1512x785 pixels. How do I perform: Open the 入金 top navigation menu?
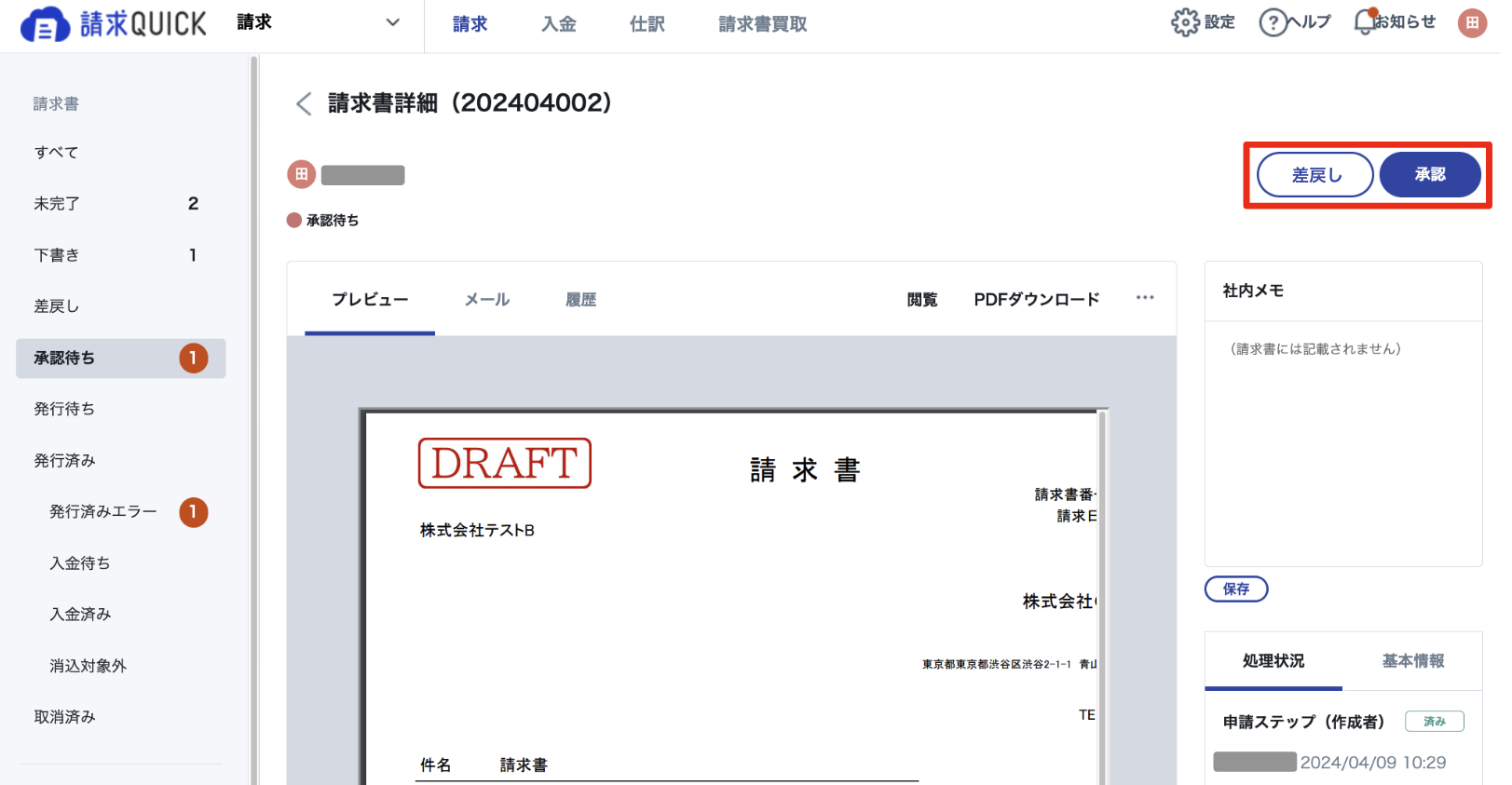coord(559,24)
